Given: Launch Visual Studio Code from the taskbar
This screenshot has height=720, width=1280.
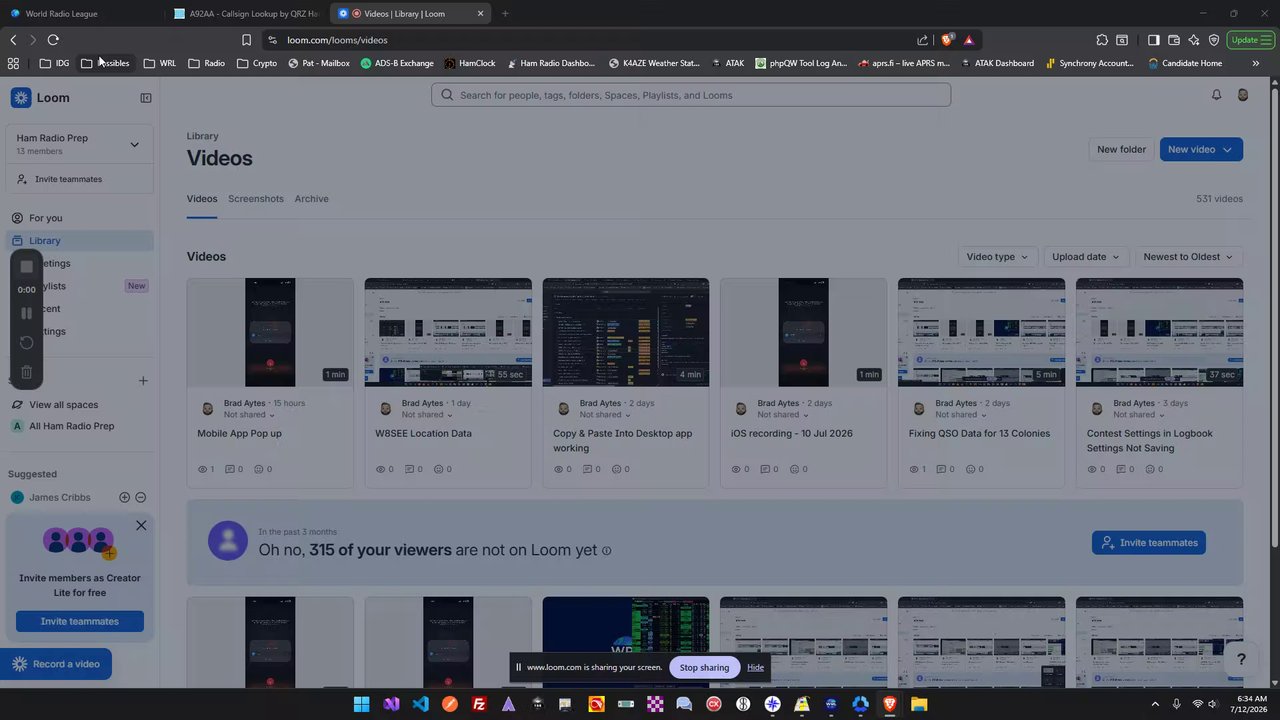Looking at the screenshot, I should (x=421, y=704).
